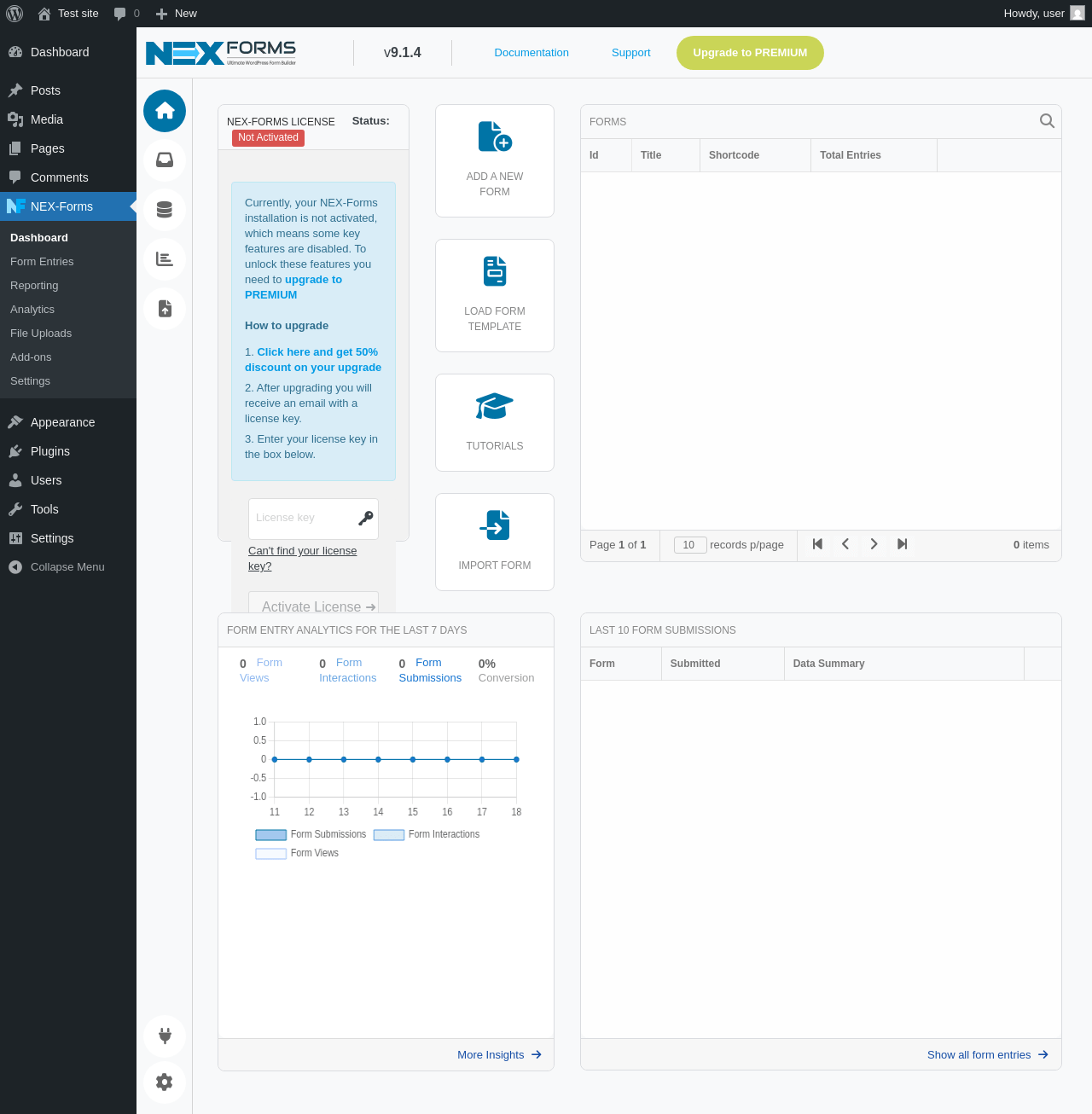Open Media menu
This screenshot has height=1114, width=1092.
tap(68, 119)
